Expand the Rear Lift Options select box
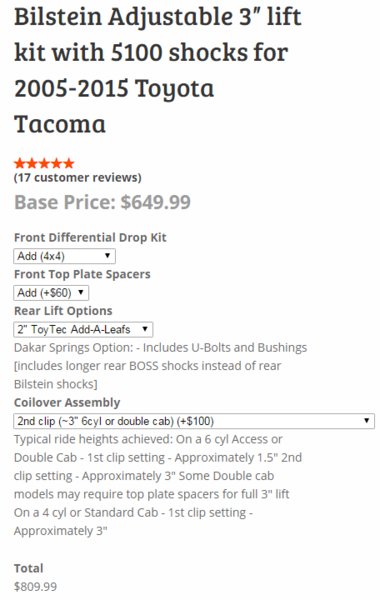 tap(83, 329)
